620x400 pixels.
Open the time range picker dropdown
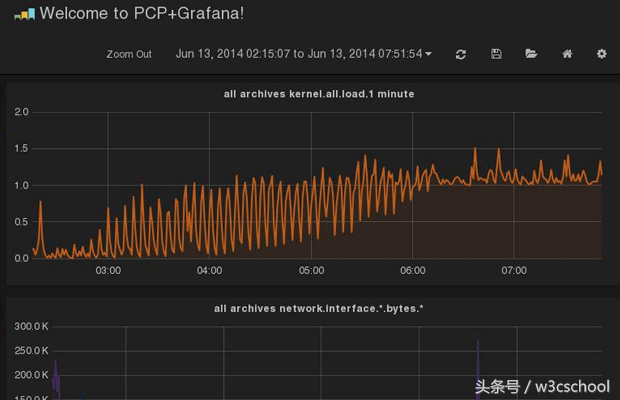303,54
